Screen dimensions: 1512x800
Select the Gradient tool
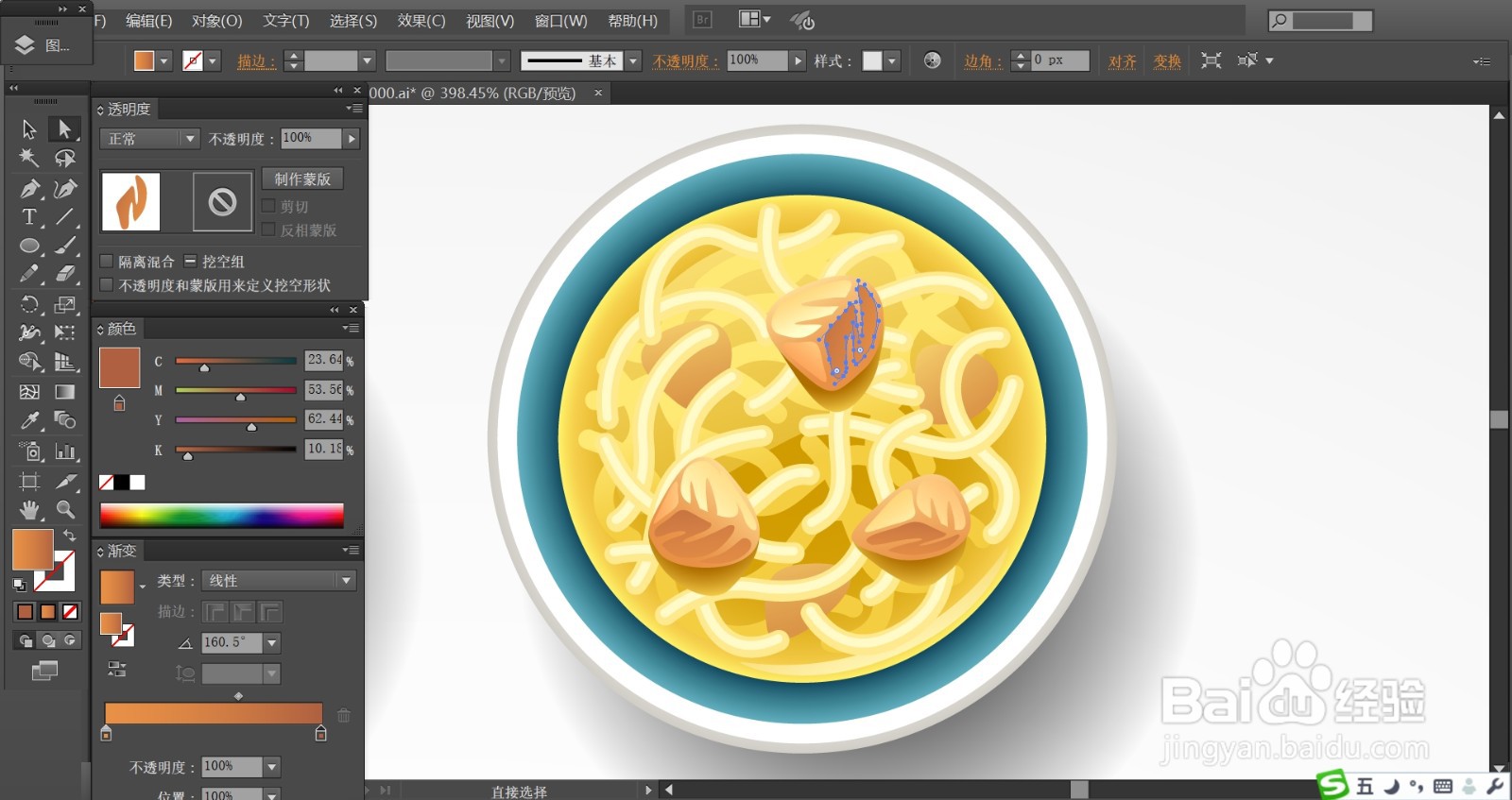64,391
